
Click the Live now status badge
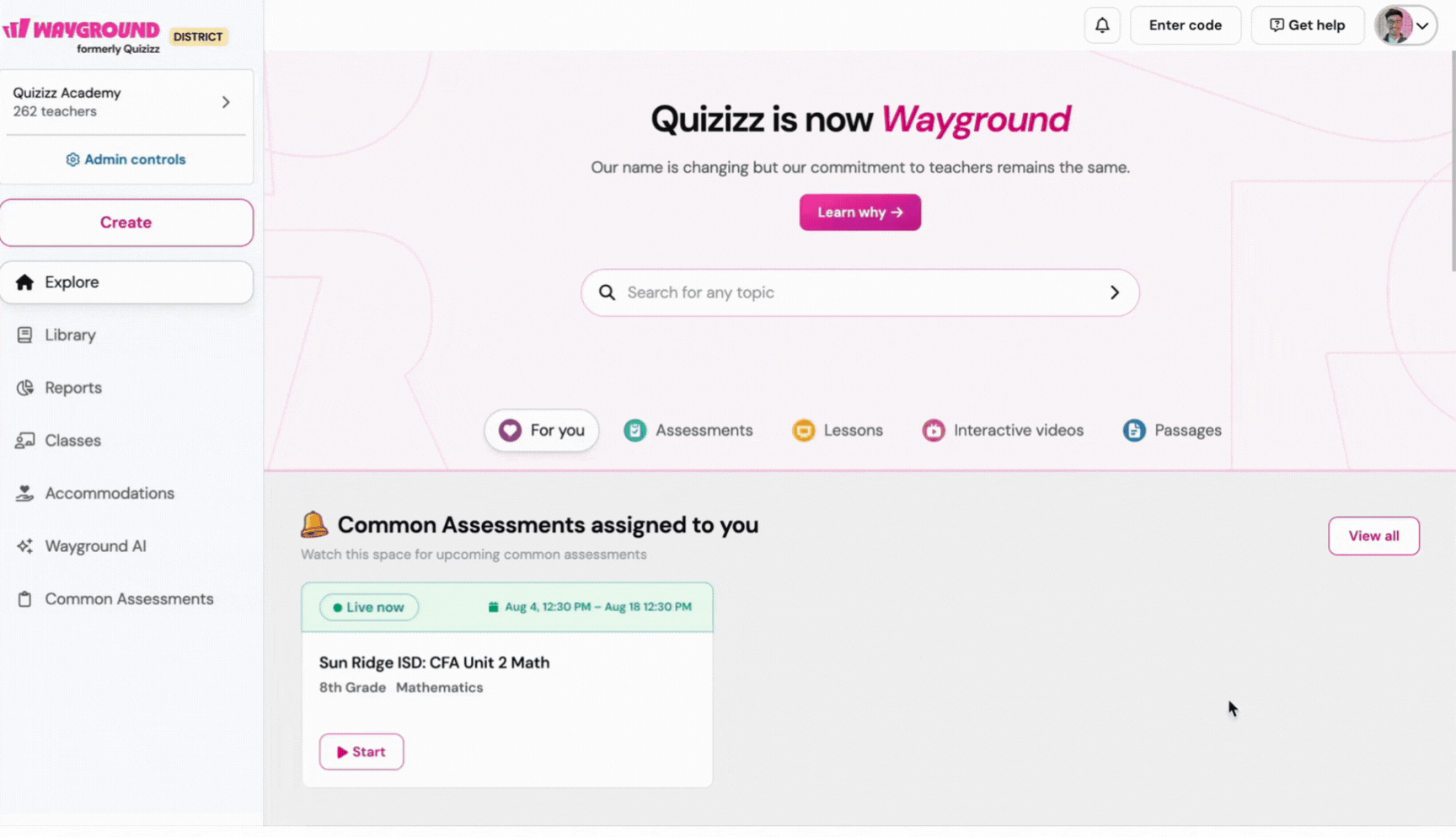[x=369, y=608]
